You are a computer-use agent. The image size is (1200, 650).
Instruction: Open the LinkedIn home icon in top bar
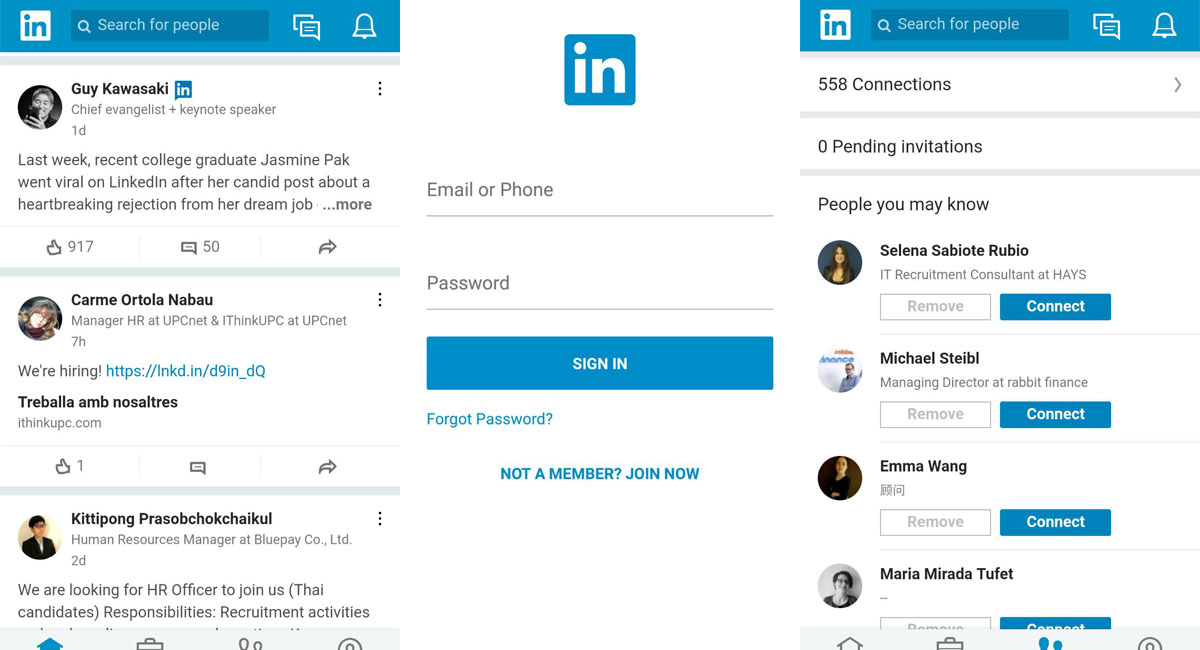[35, 25]
